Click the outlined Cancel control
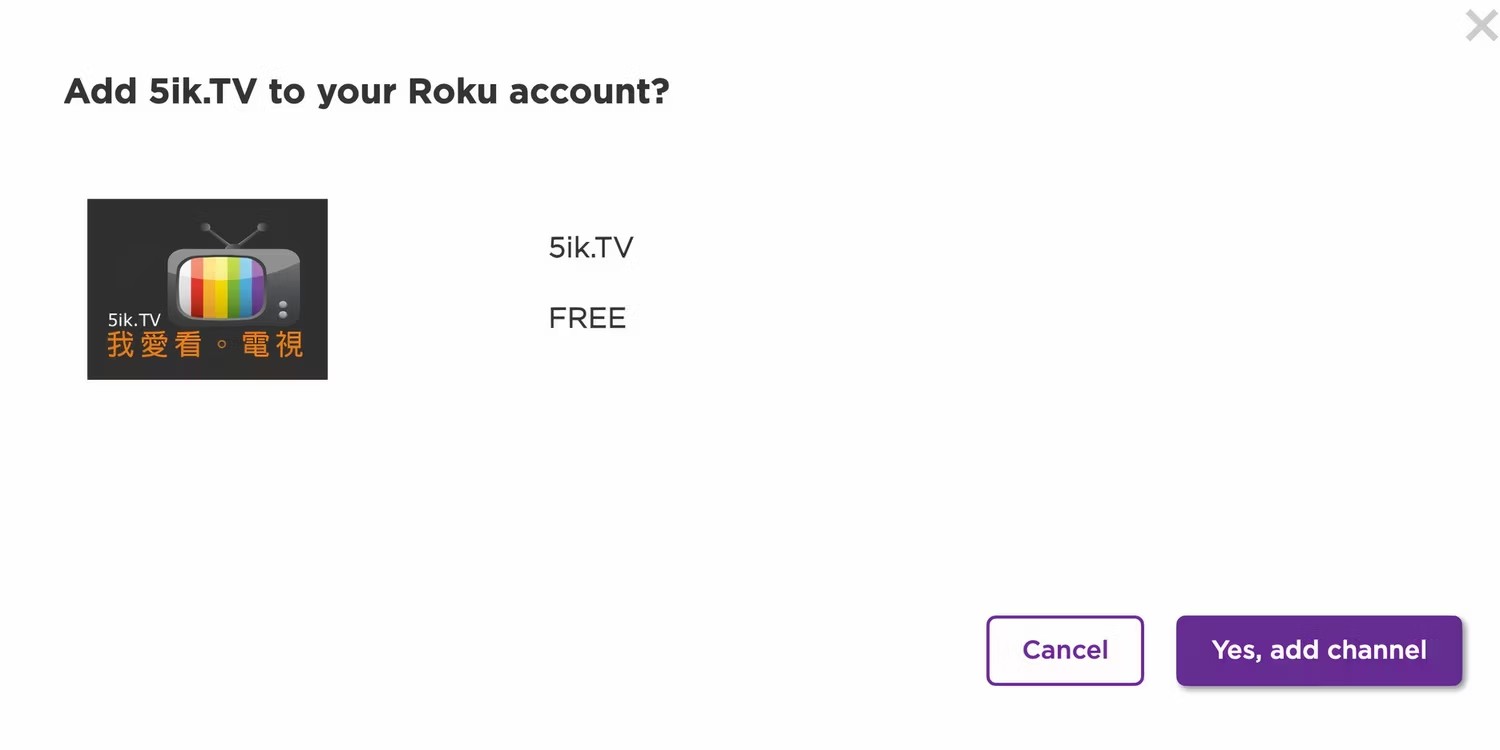The image size is (1500, 750). coord(1065,650)
